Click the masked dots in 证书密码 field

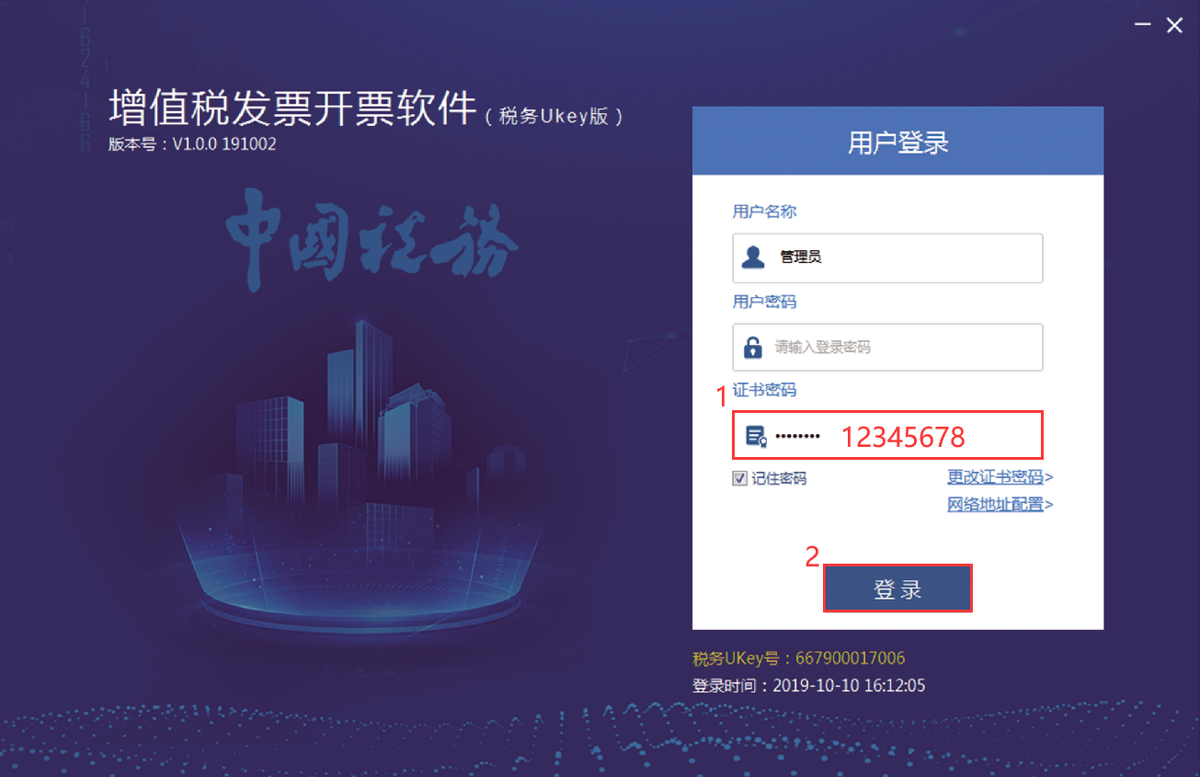(x=797, y=437)
